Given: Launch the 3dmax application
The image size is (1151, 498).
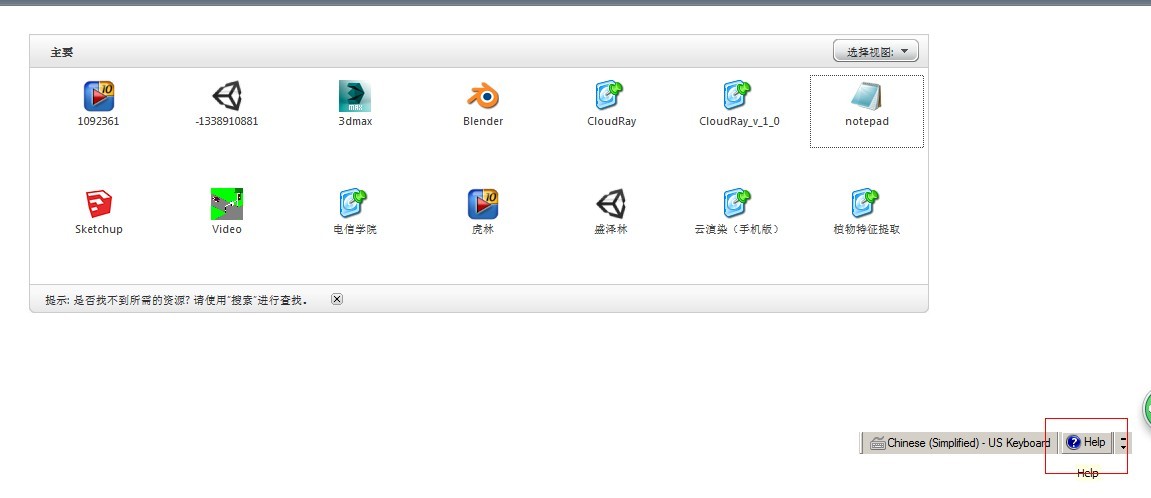Looking at the screenshot, I should (355, 97).
